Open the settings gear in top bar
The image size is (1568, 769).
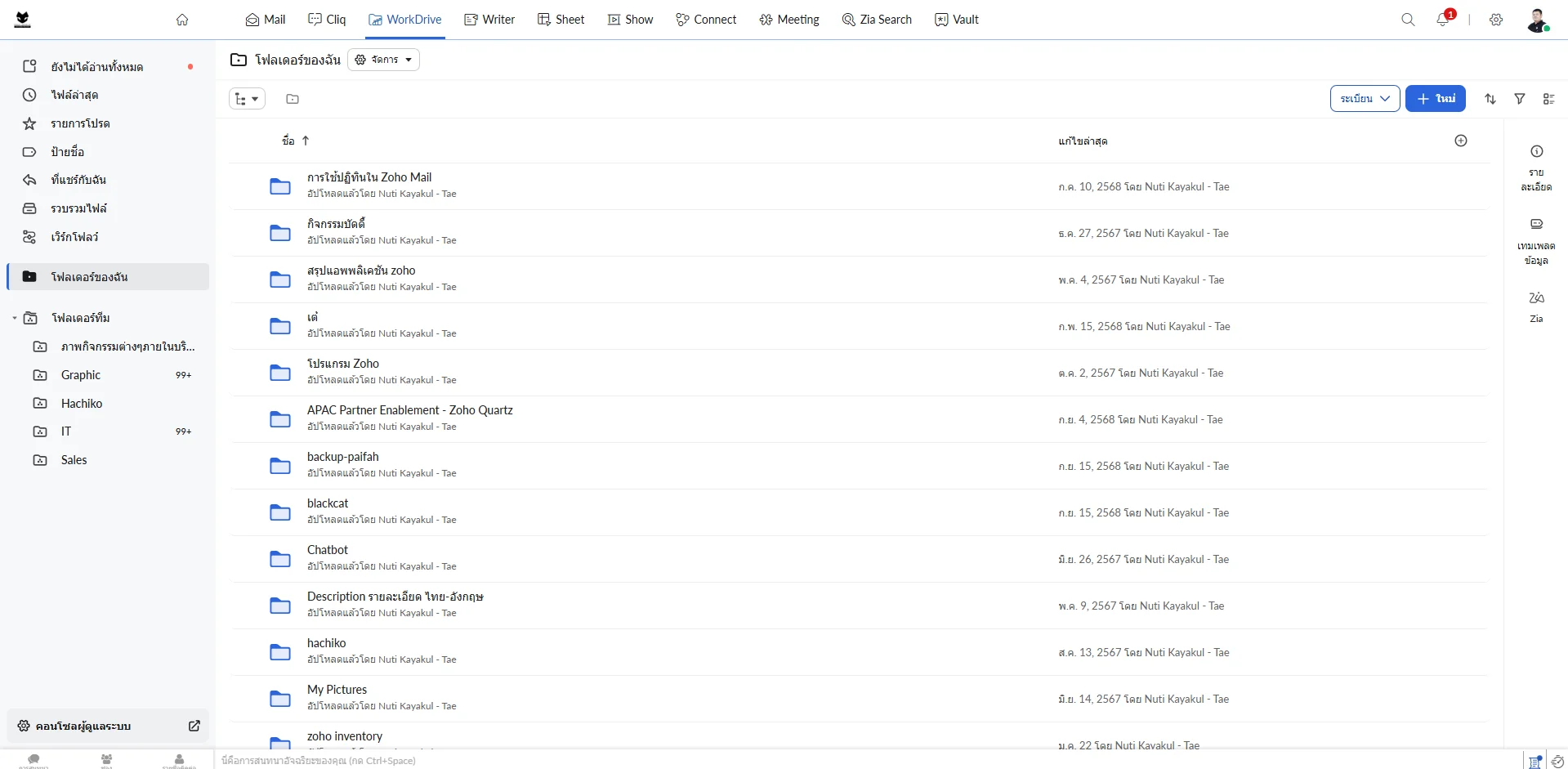tap(1495, 20)
